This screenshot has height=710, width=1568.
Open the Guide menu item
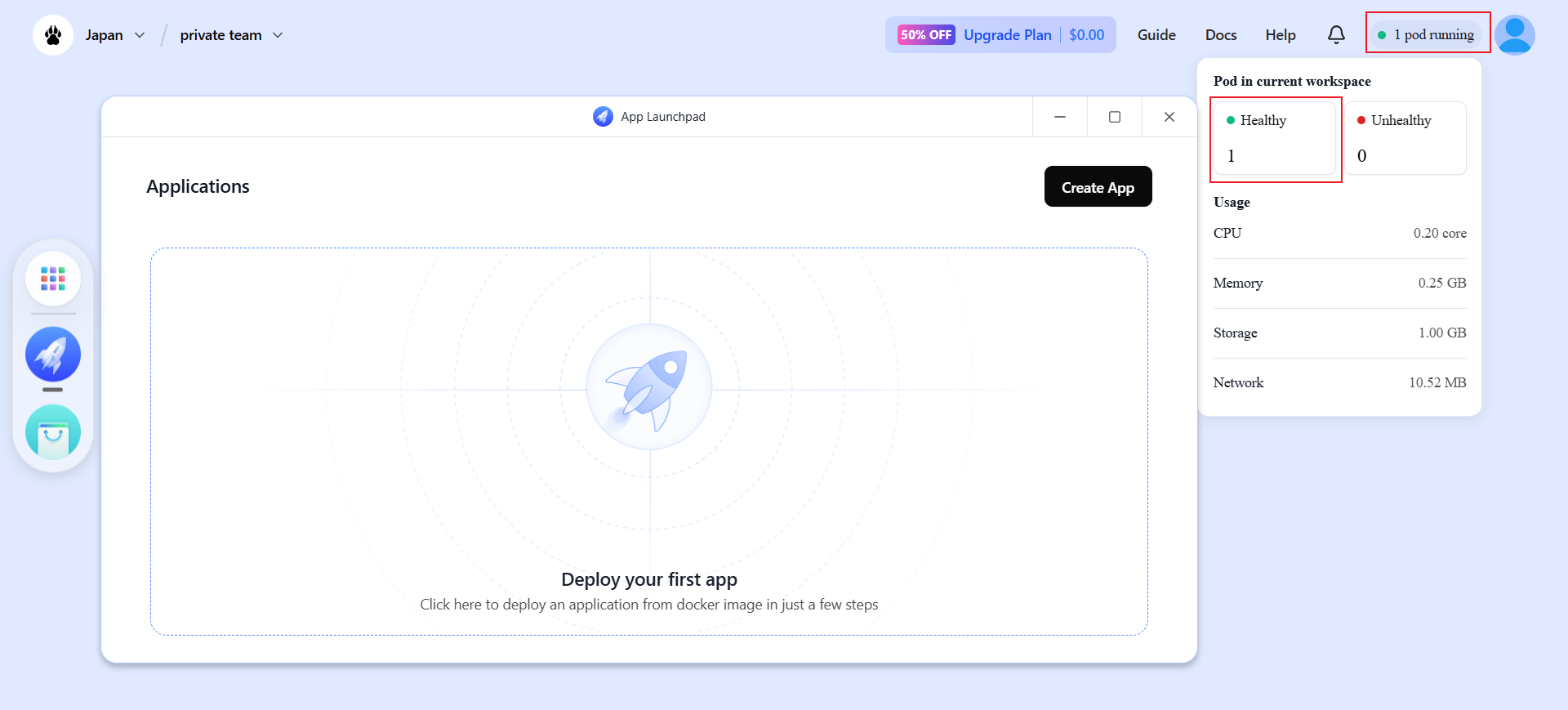click(1156, 35)
